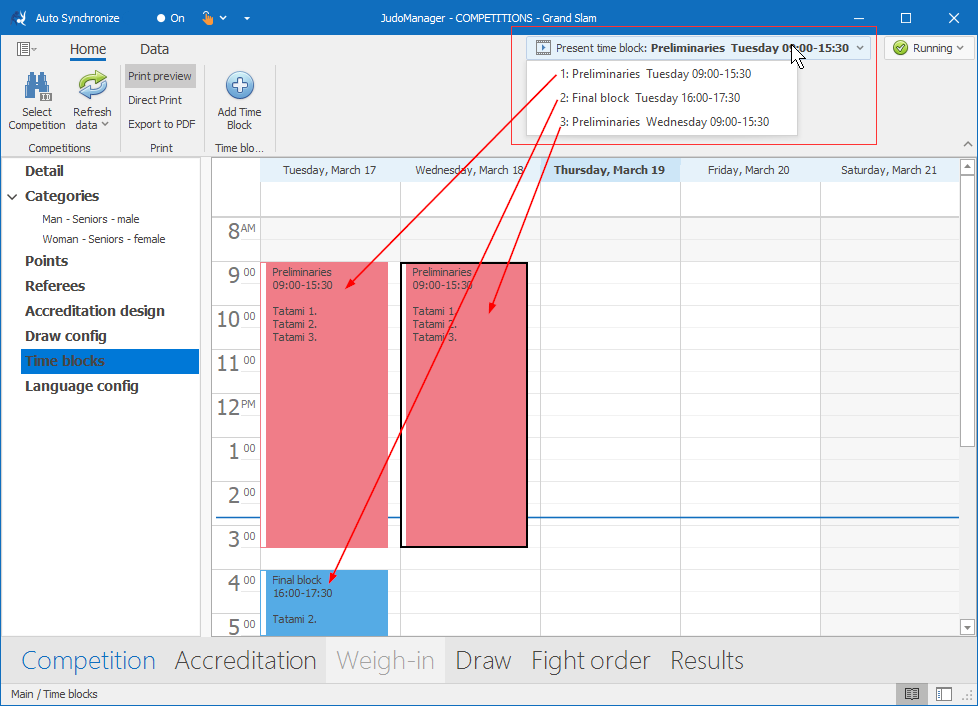Open the application menu list icon
This screenshot has height=706, width=978.
pos(24,49)
